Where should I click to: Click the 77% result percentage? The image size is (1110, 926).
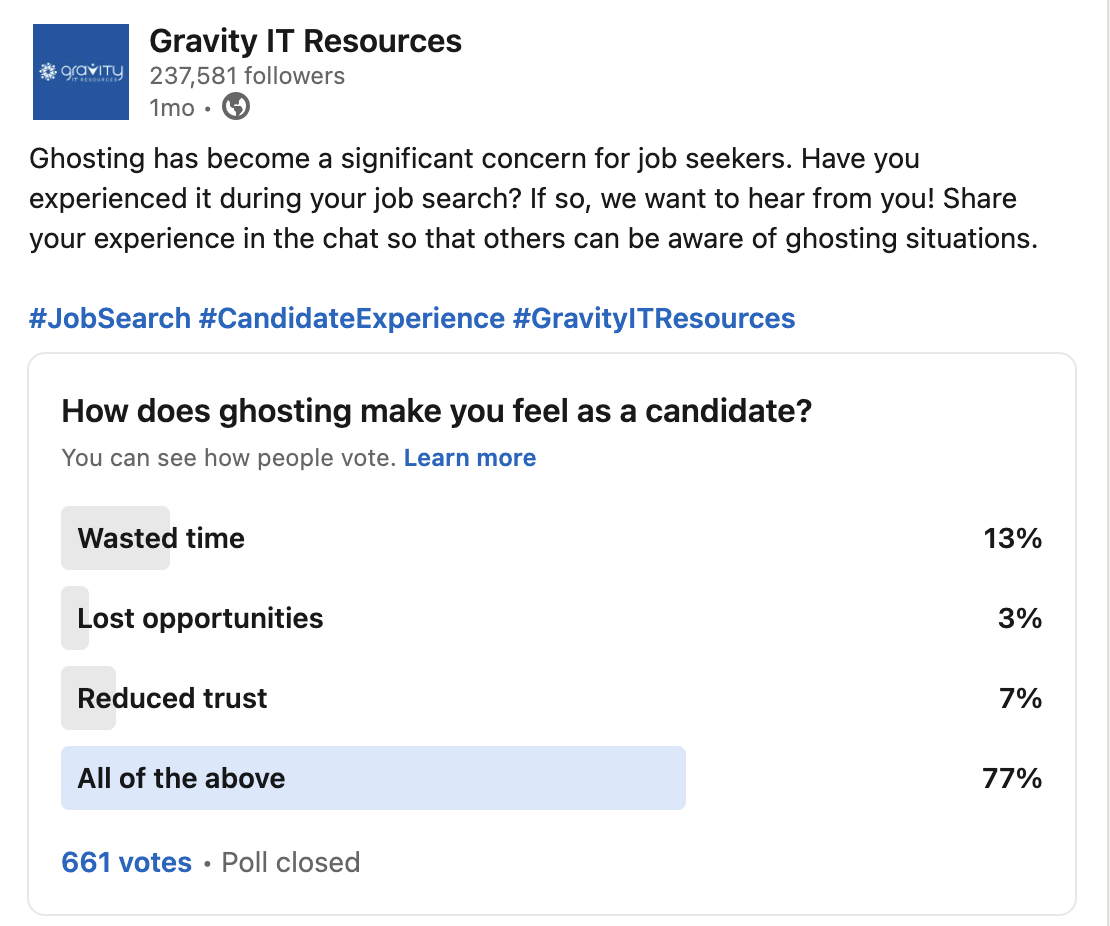(x=1012, y=778)
